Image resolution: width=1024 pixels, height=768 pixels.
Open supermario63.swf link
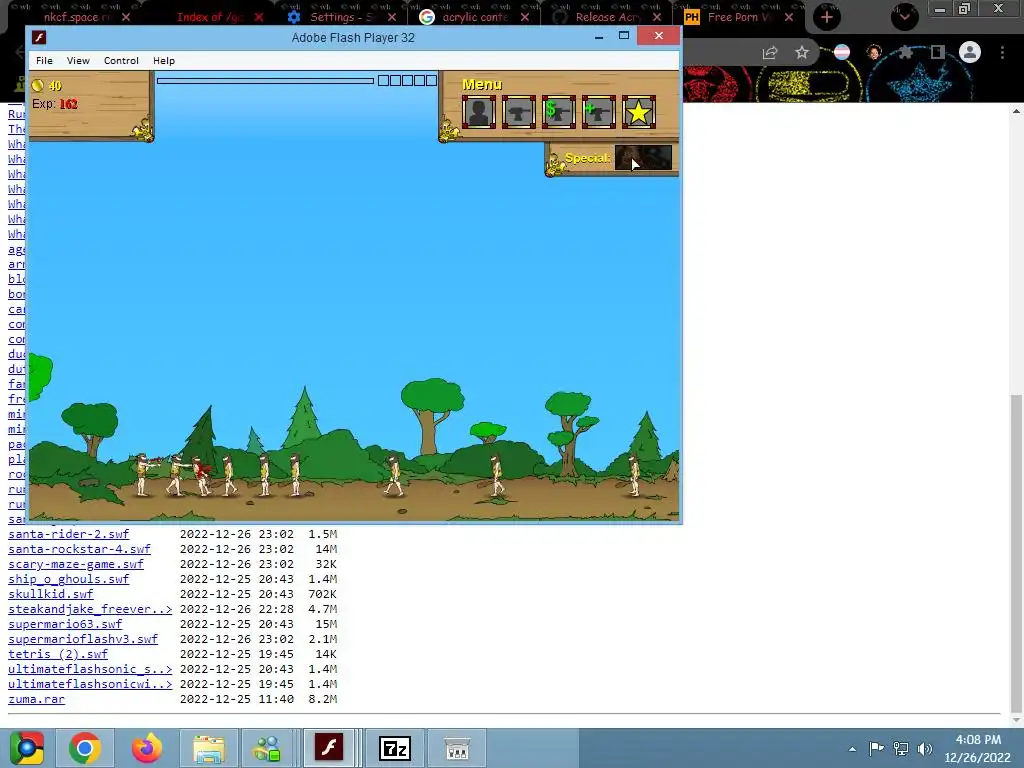pyautogui.click(x=65, y=624)
